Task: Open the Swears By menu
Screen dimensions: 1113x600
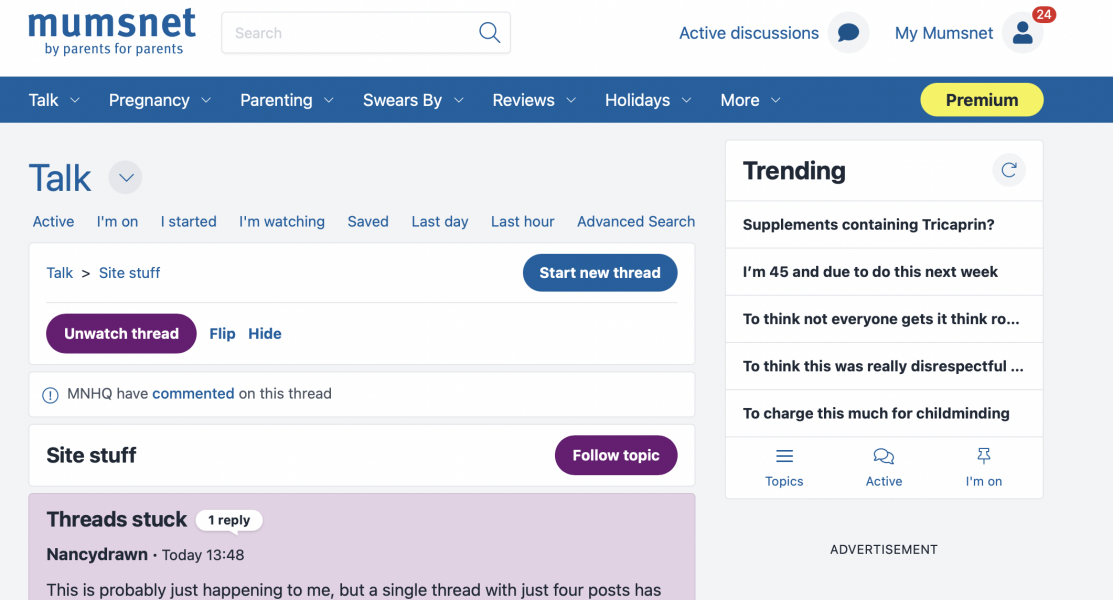Action: pos(412,99)
